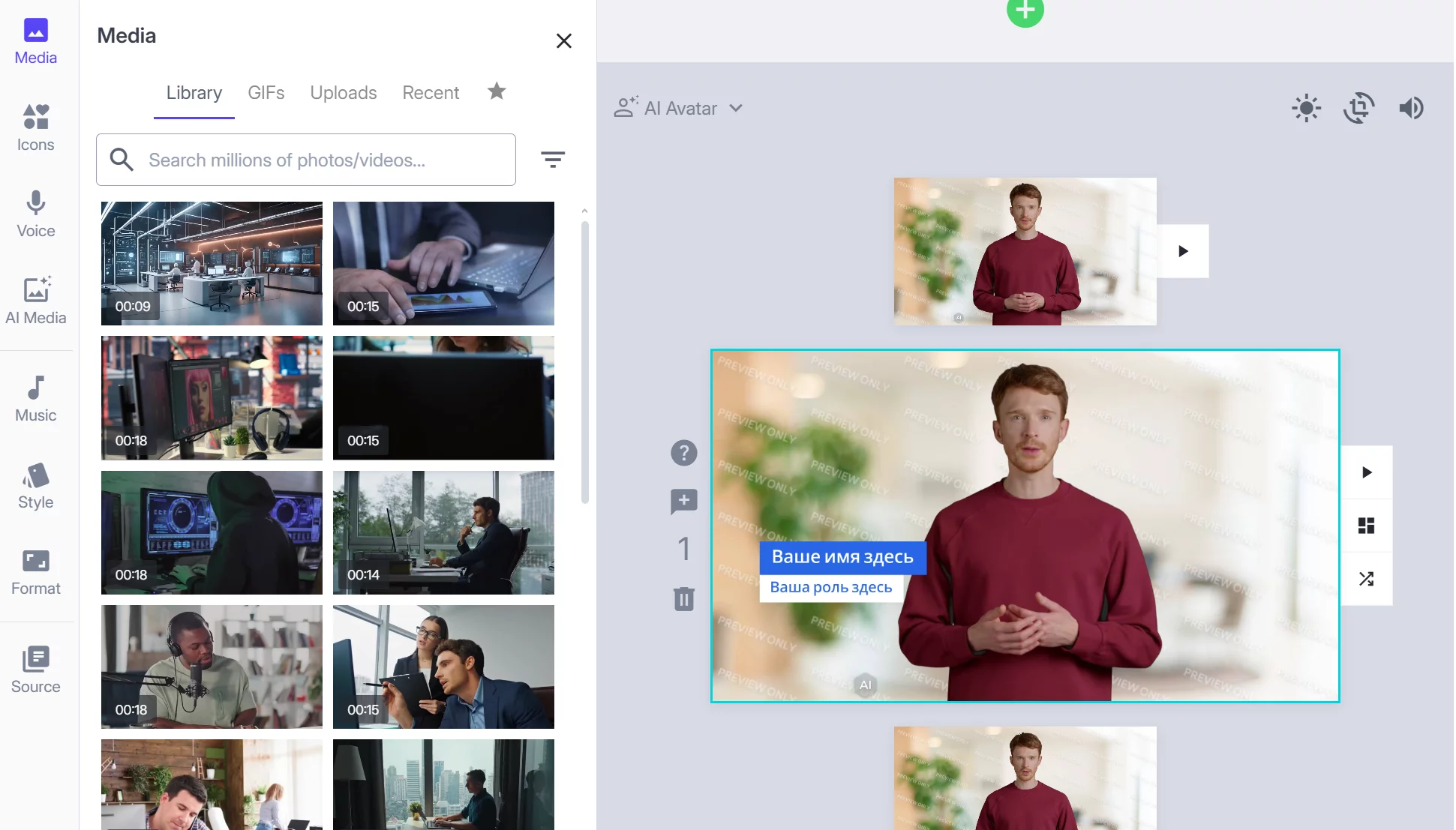Click the magnifying glass search icon

click(122, 160)
